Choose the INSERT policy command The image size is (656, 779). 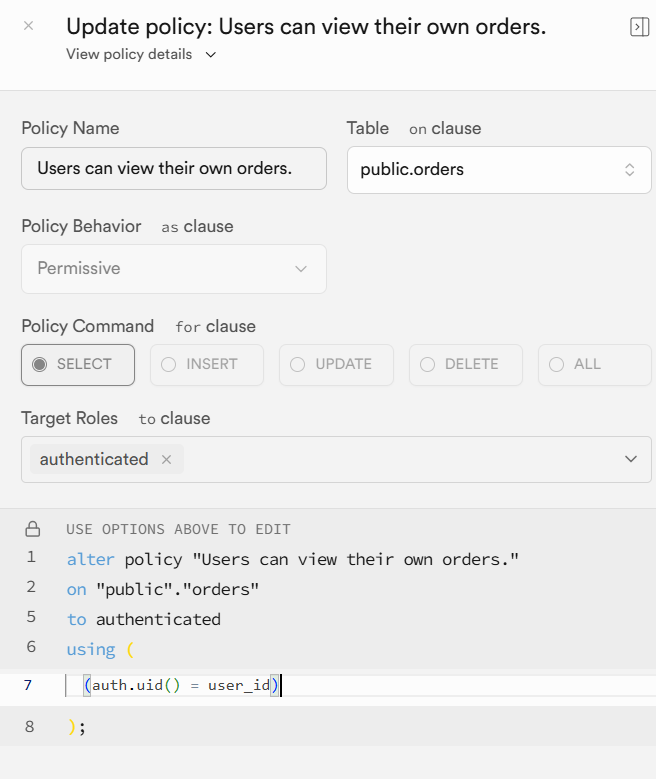[x=207, y=365]
